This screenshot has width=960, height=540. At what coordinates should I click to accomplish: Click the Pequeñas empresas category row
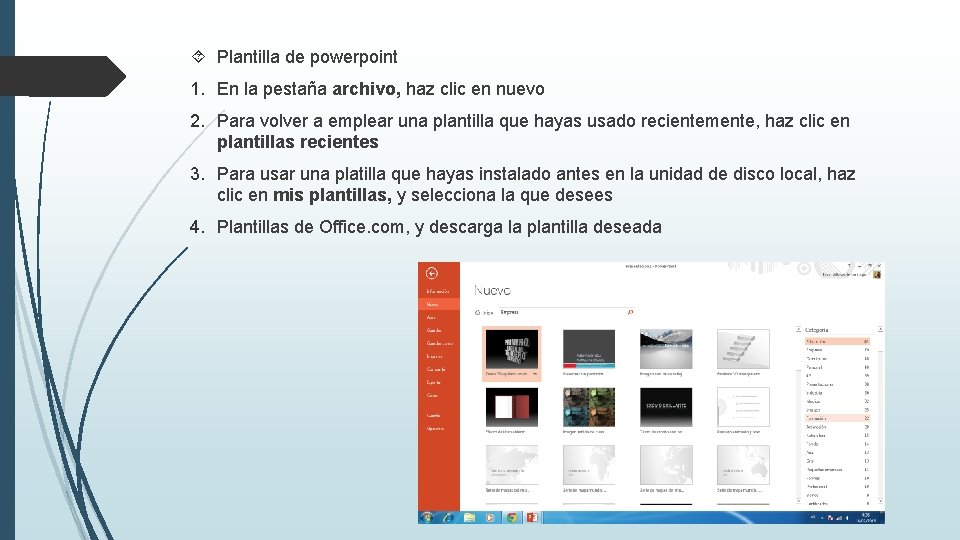(838, 470)
